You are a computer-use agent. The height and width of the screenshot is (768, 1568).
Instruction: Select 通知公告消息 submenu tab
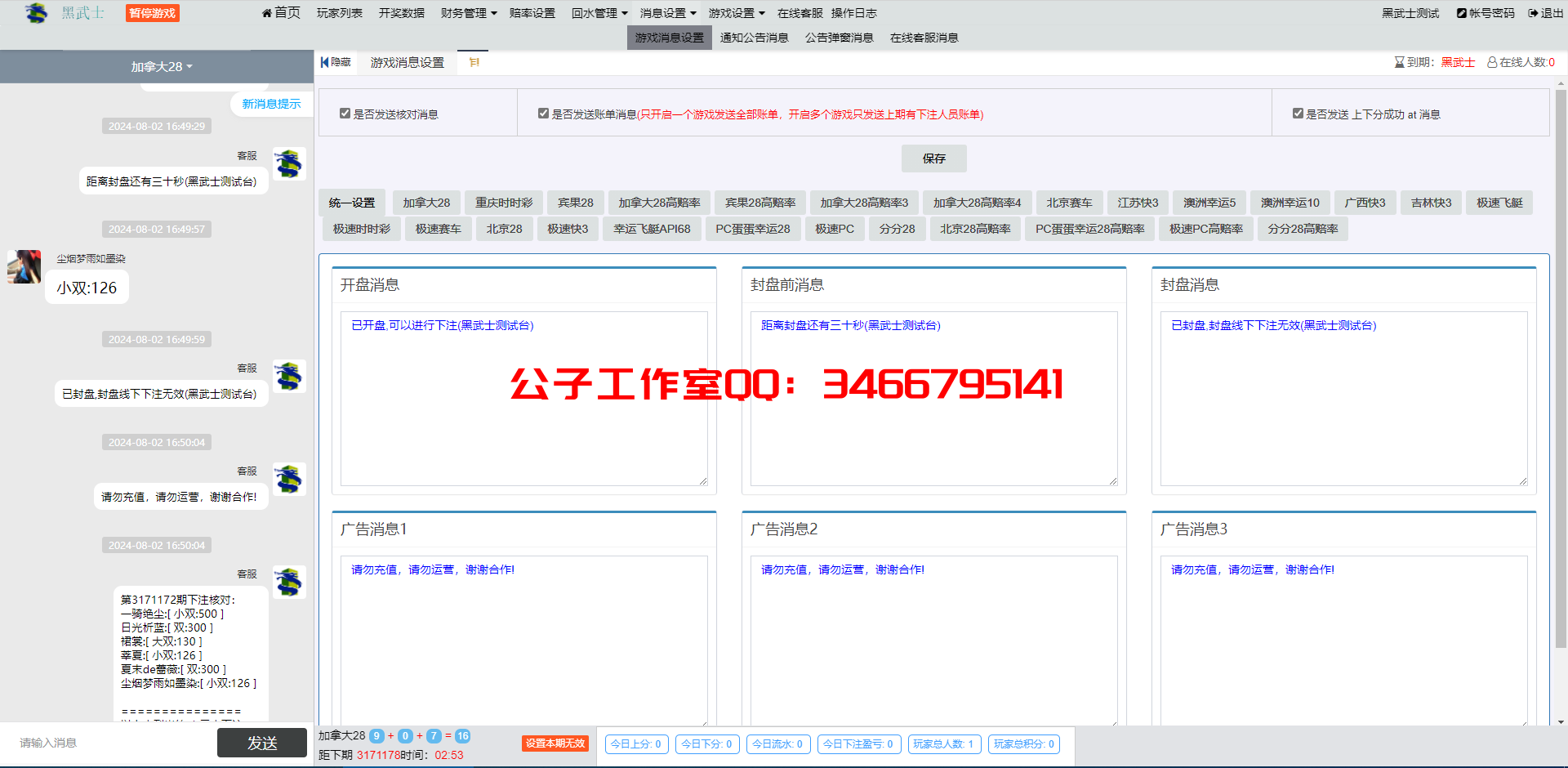(755, 38)
